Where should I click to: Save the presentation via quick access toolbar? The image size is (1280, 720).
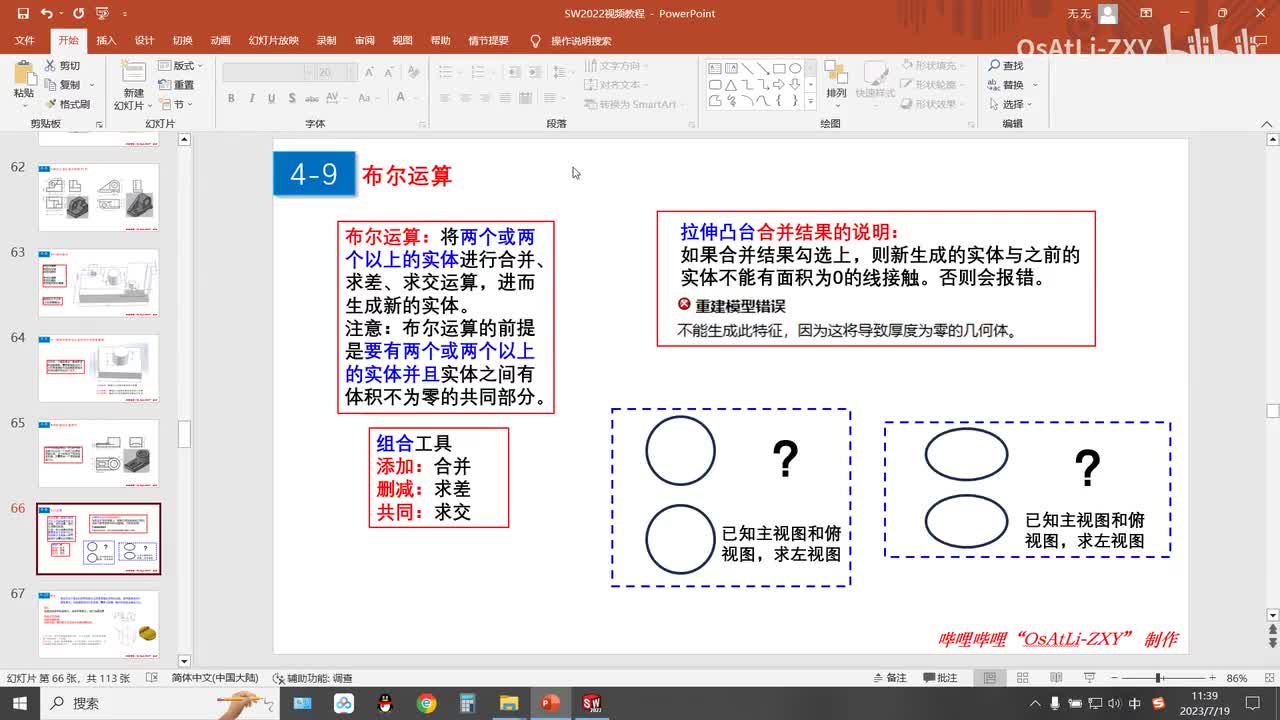23,14
